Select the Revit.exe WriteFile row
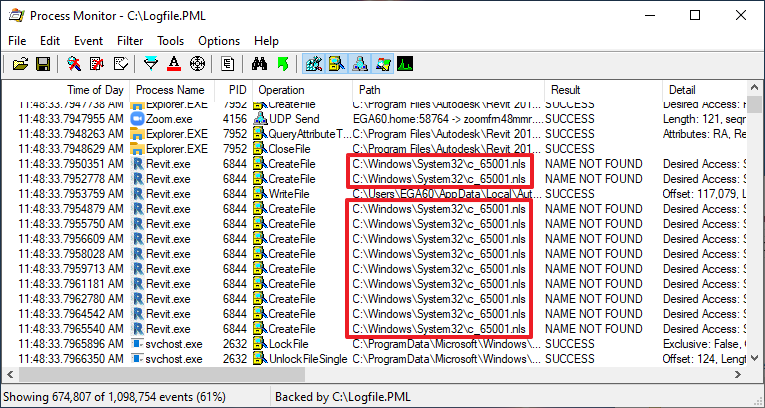This screenshot has width=765, height=408. [x=375, y=194]
